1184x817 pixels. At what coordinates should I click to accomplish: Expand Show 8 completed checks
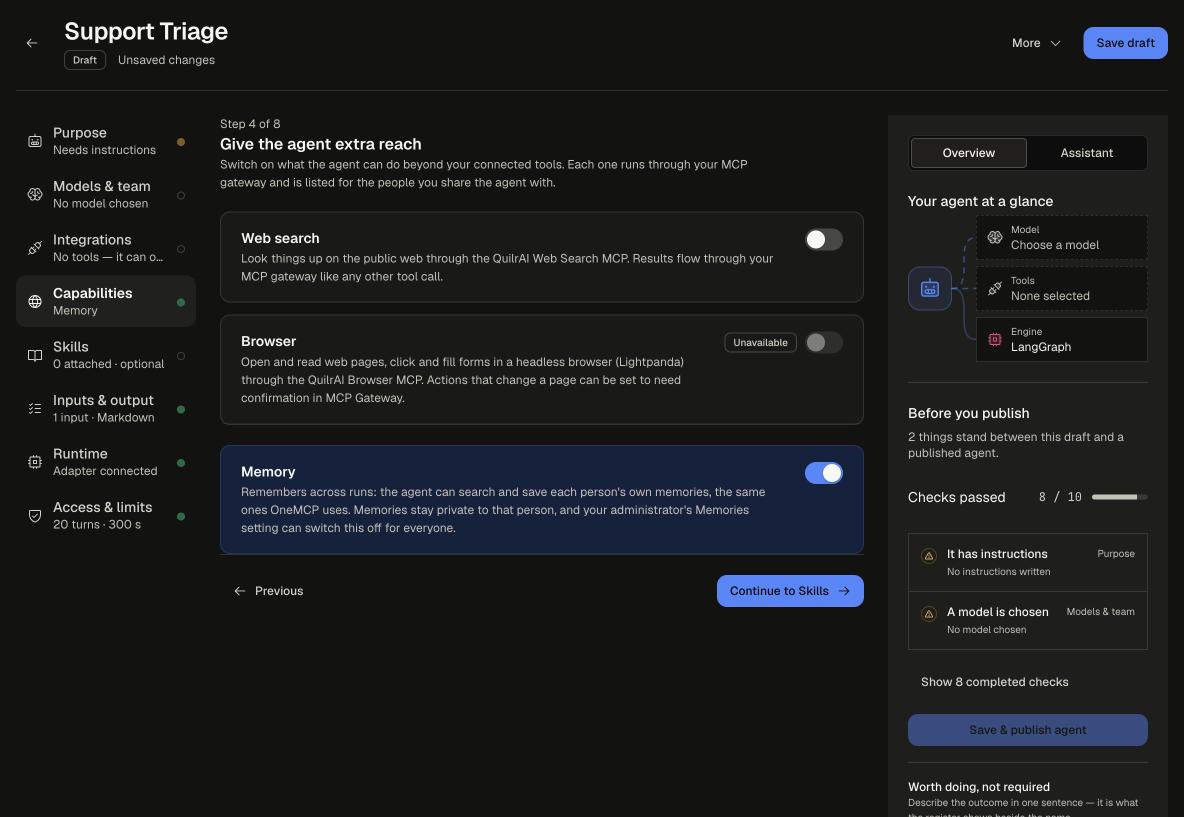(x=994, y=682)
